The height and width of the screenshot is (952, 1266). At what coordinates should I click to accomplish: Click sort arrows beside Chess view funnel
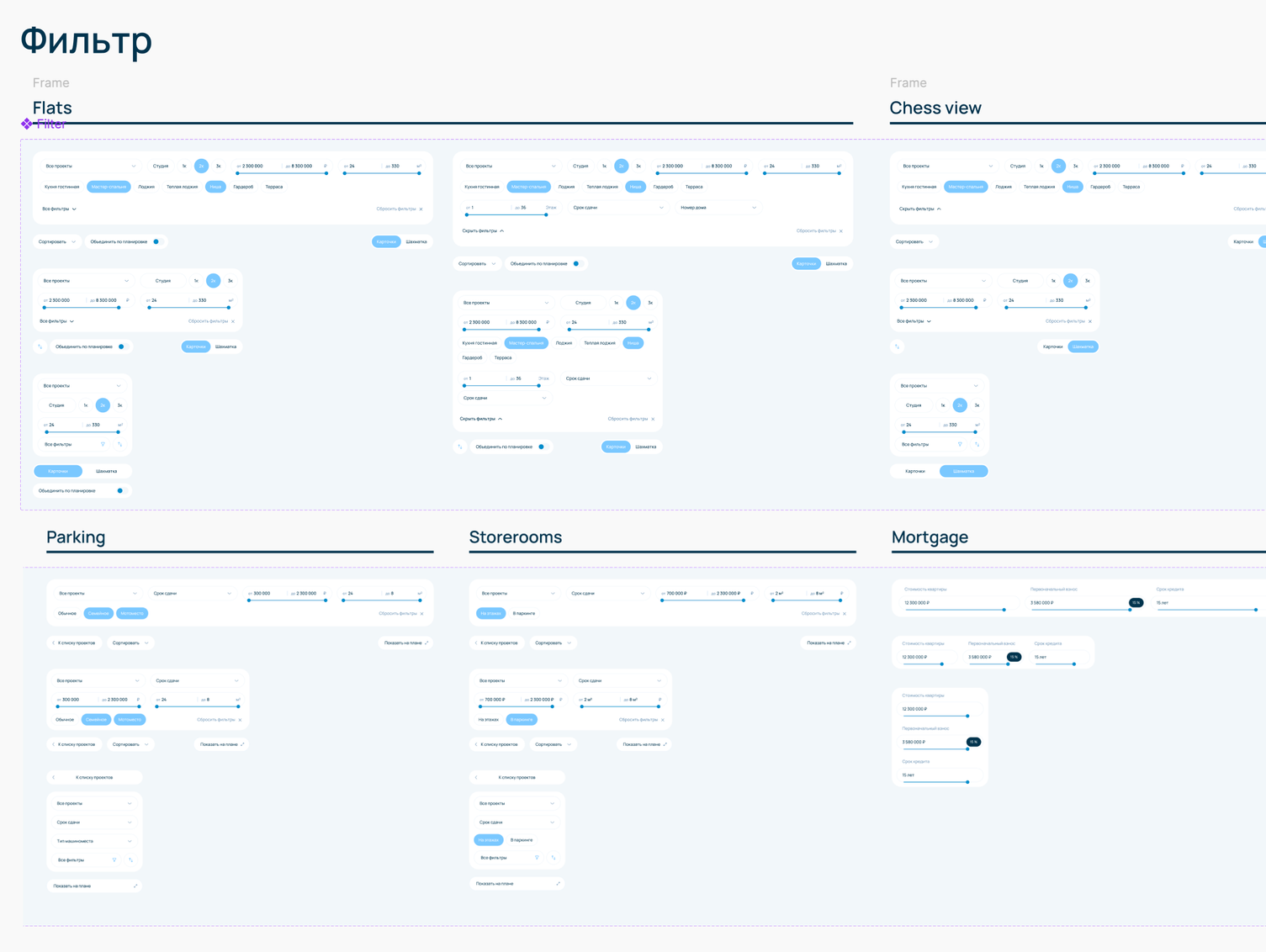(x=977, y=444)
